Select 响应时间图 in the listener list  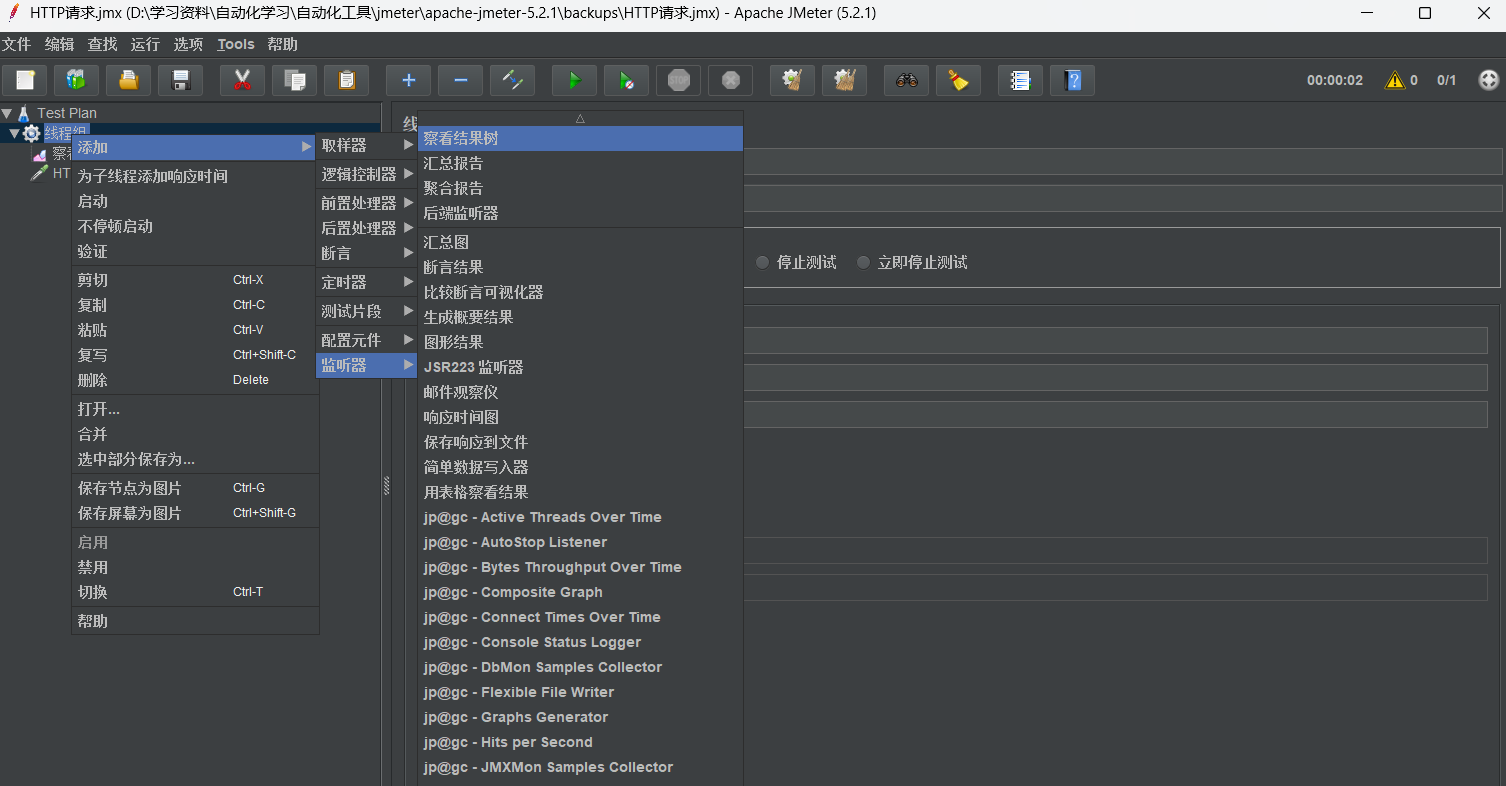tap(581, 417)
